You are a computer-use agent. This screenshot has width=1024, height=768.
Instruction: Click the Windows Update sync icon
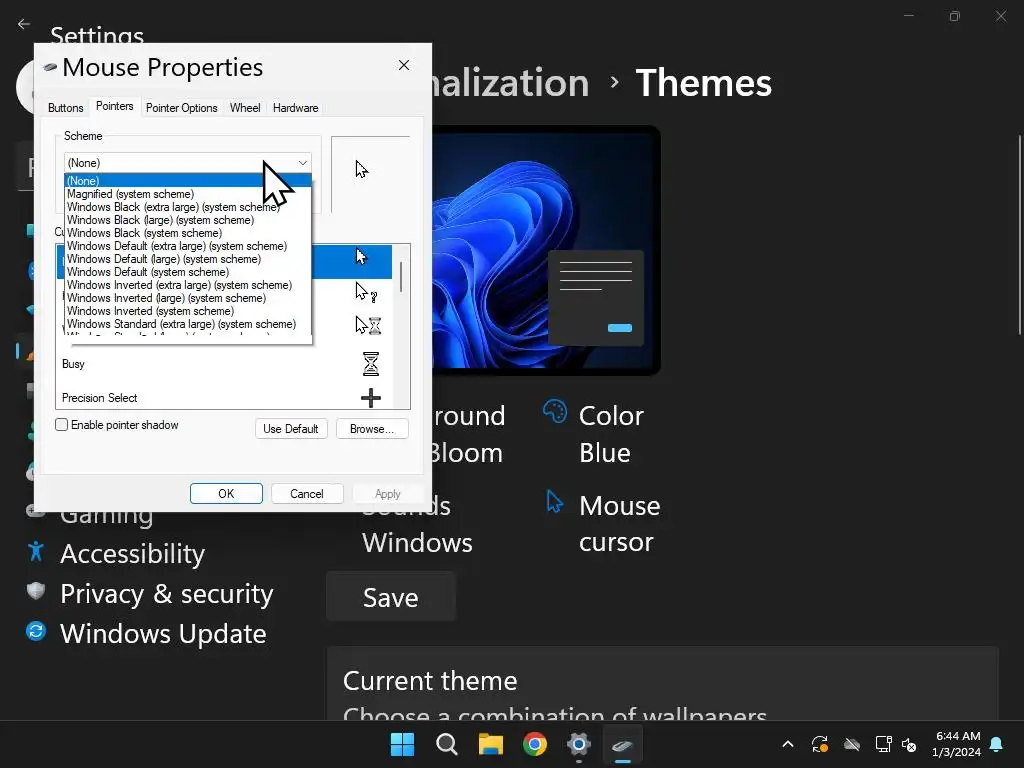pos(36,631)
